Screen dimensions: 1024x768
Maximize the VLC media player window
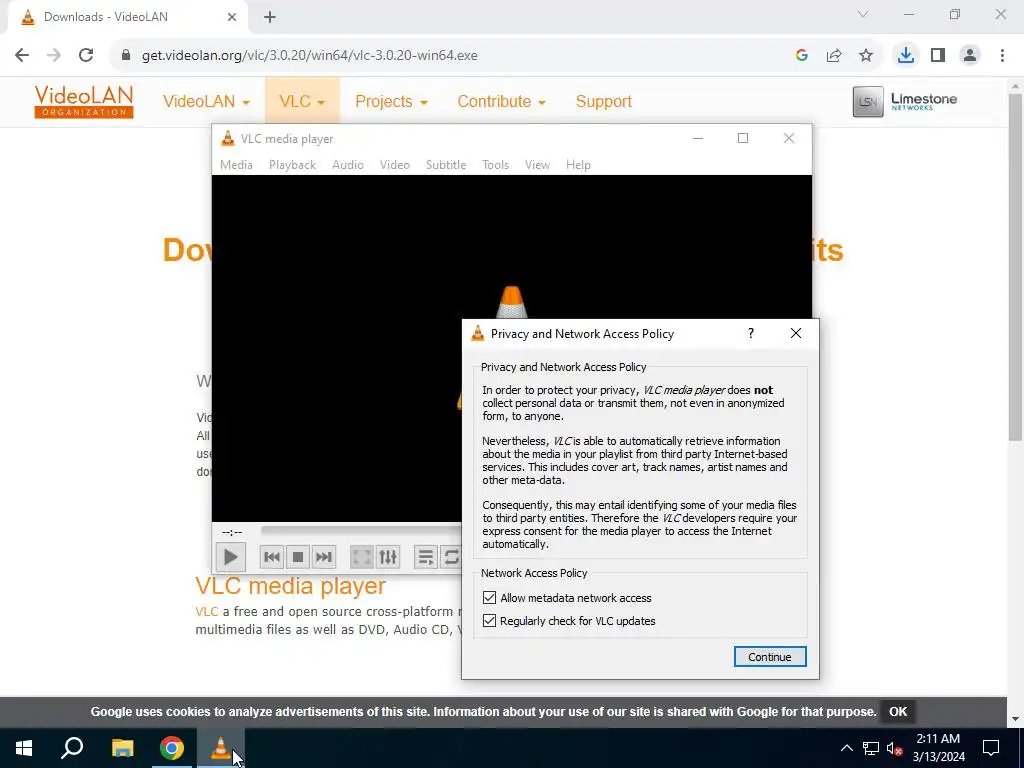click(743, 138)
